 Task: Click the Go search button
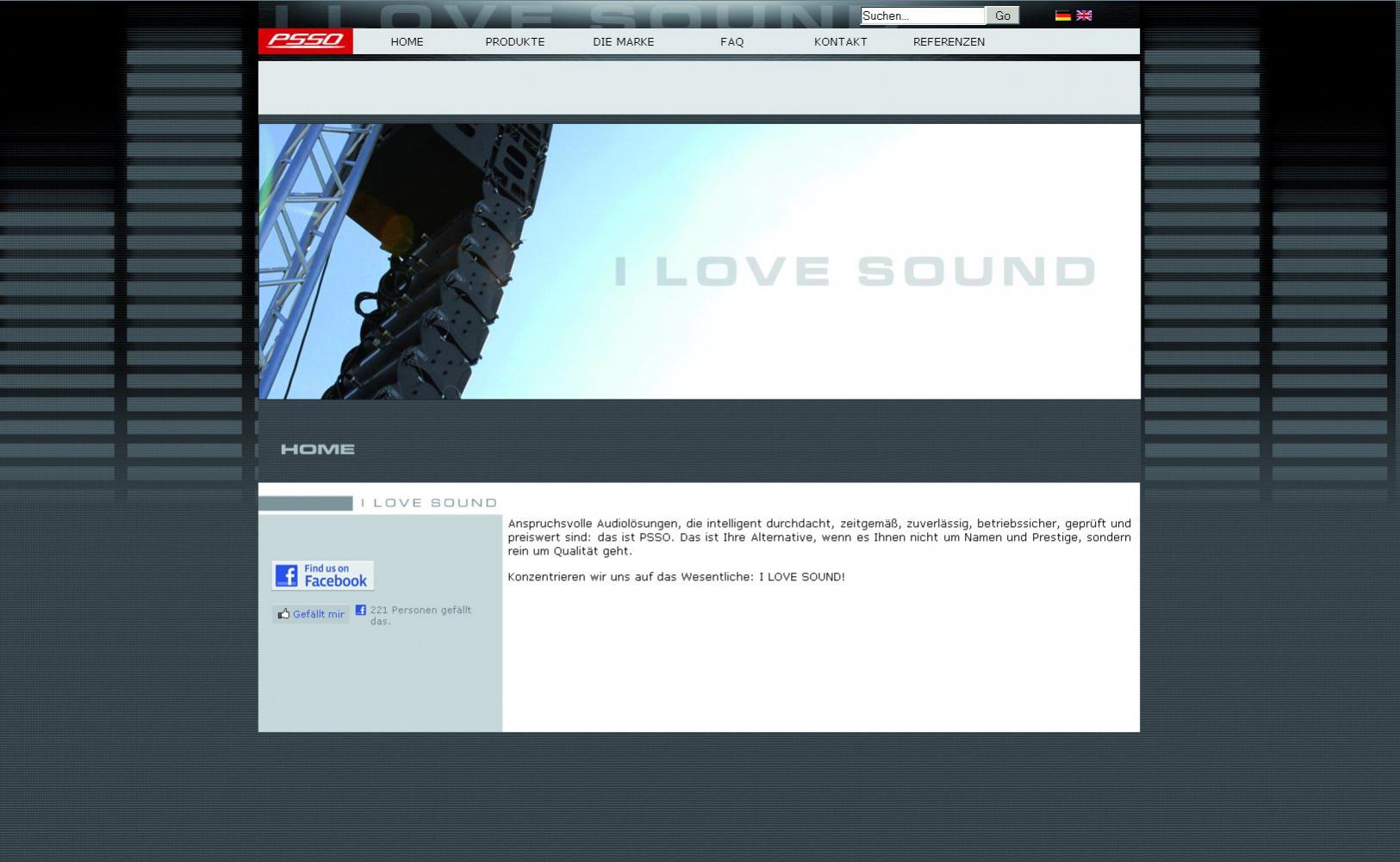(x=1003, y=16)
